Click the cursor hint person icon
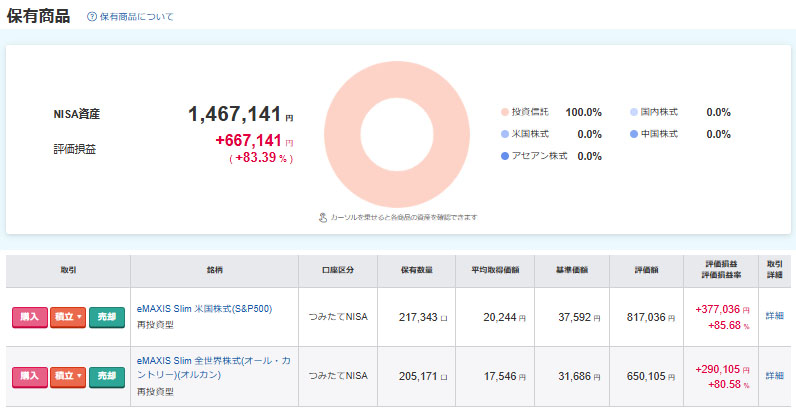This screenshot has width=796, height=408. 323,217
